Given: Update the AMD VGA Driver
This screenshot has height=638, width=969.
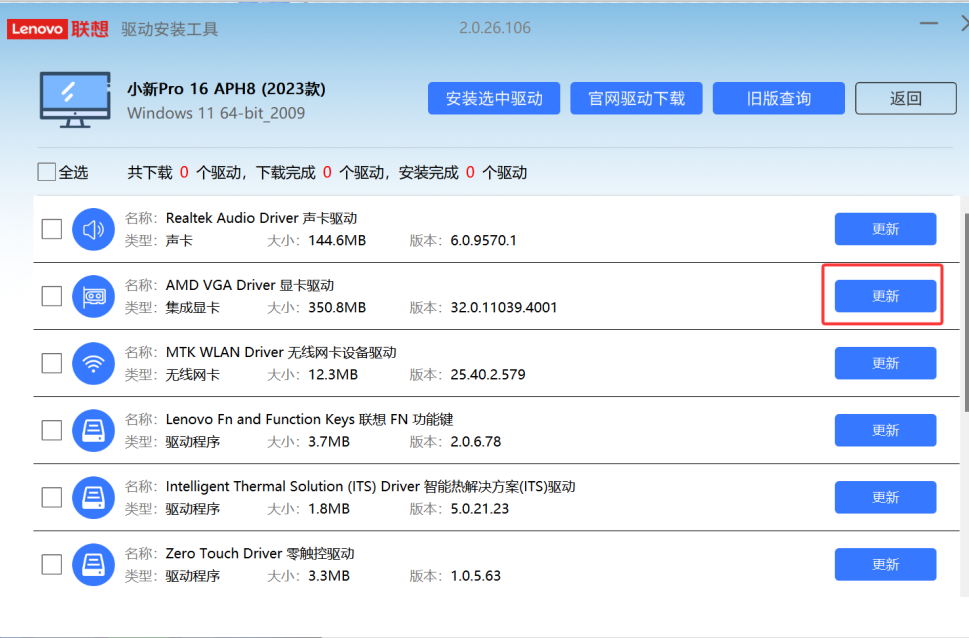Looking at the screenshot, I should click(x=886, y=296).
